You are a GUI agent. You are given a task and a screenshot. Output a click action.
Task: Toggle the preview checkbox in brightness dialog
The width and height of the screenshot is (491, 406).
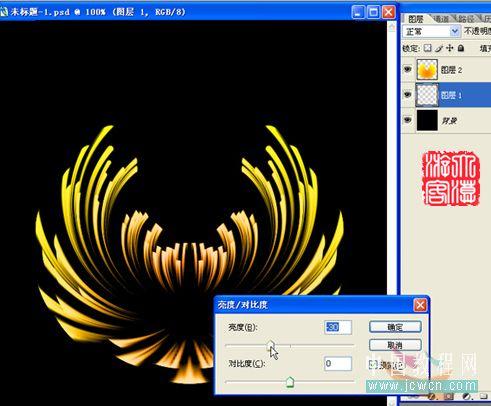tap(372, 365)
